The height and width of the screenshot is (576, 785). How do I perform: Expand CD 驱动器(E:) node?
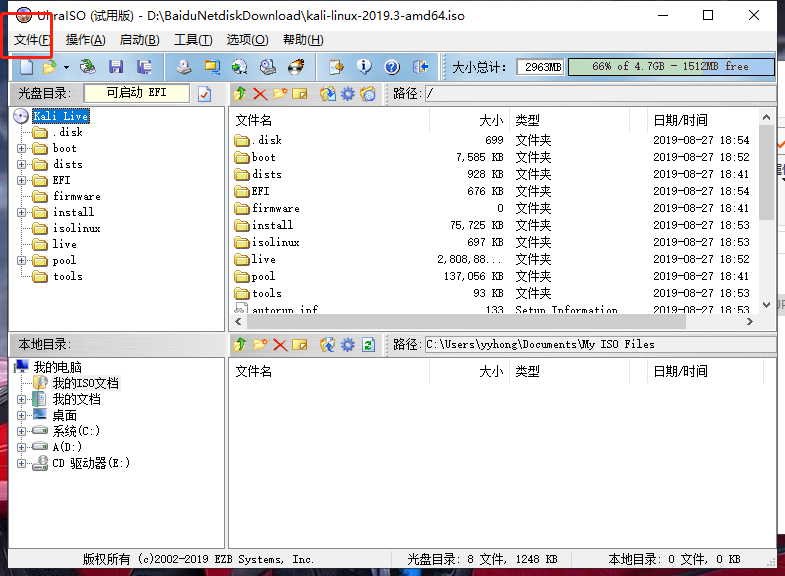[x=21, y=463]
